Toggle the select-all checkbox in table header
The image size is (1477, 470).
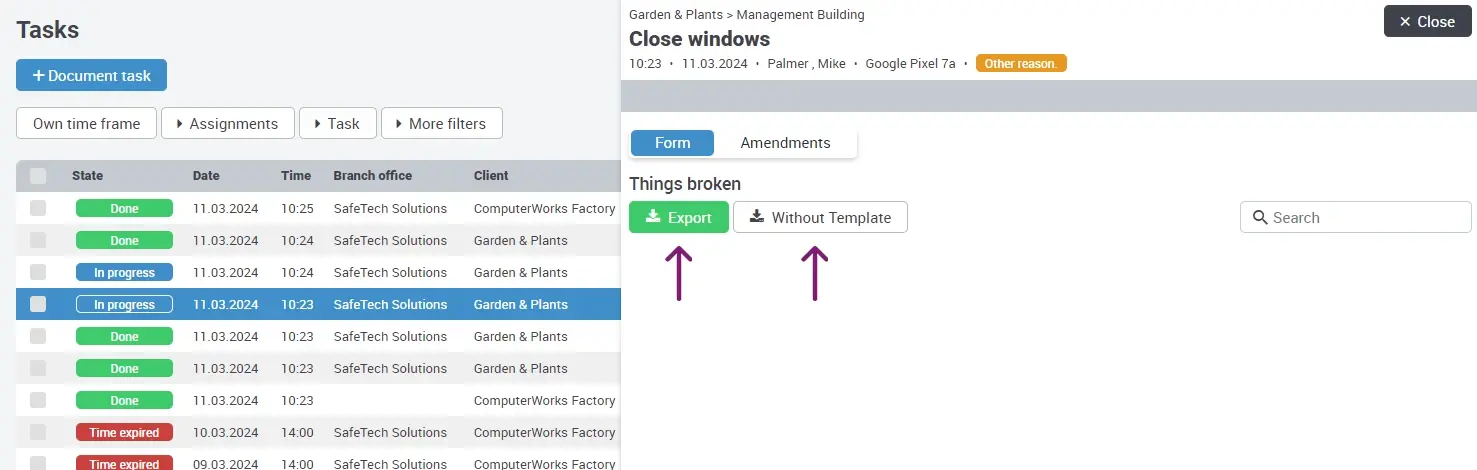click(x=38, y=176)
